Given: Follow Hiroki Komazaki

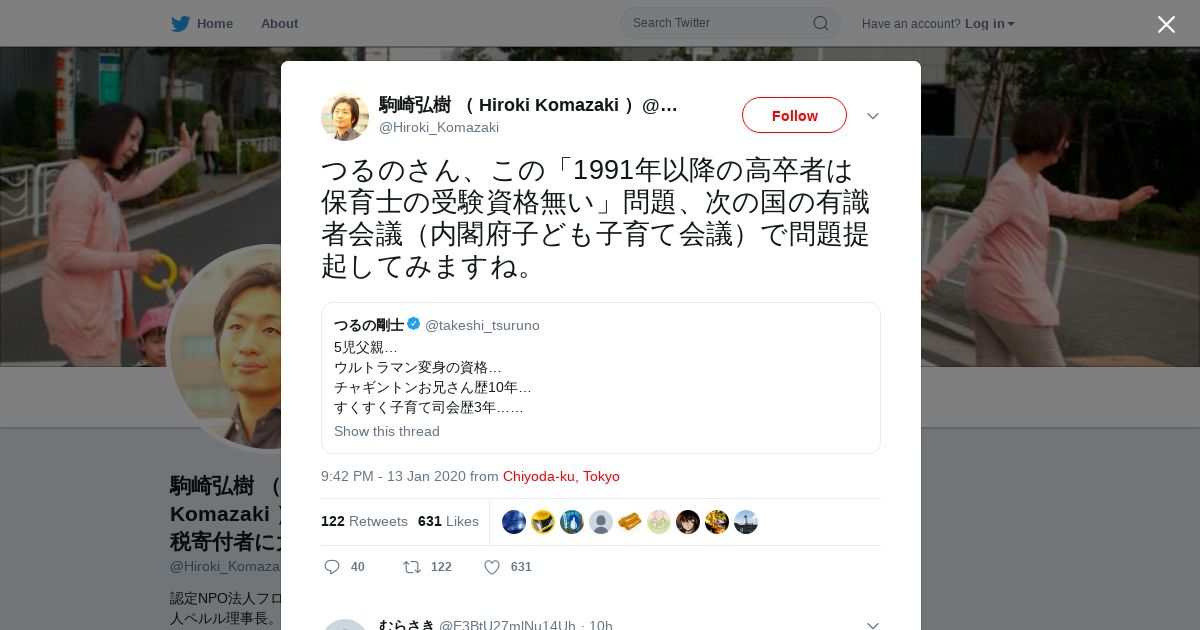Looking at the screenshot, I should 794,115.
